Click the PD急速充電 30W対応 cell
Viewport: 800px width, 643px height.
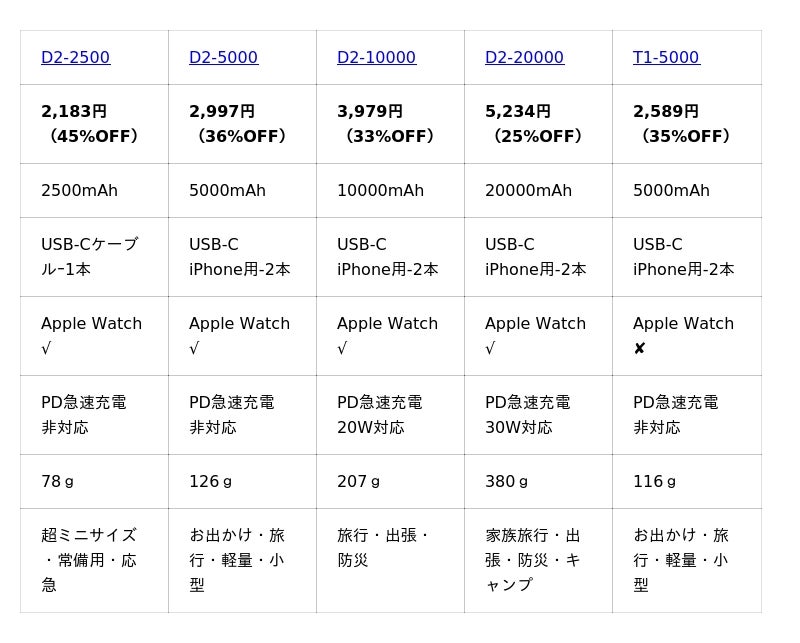pyautogui.click(x=527, y=415)
